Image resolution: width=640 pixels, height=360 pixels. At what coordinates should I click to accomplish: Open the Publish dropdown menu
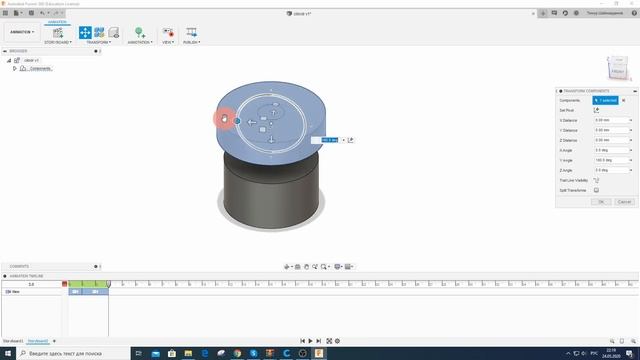(x=191, y=42)
